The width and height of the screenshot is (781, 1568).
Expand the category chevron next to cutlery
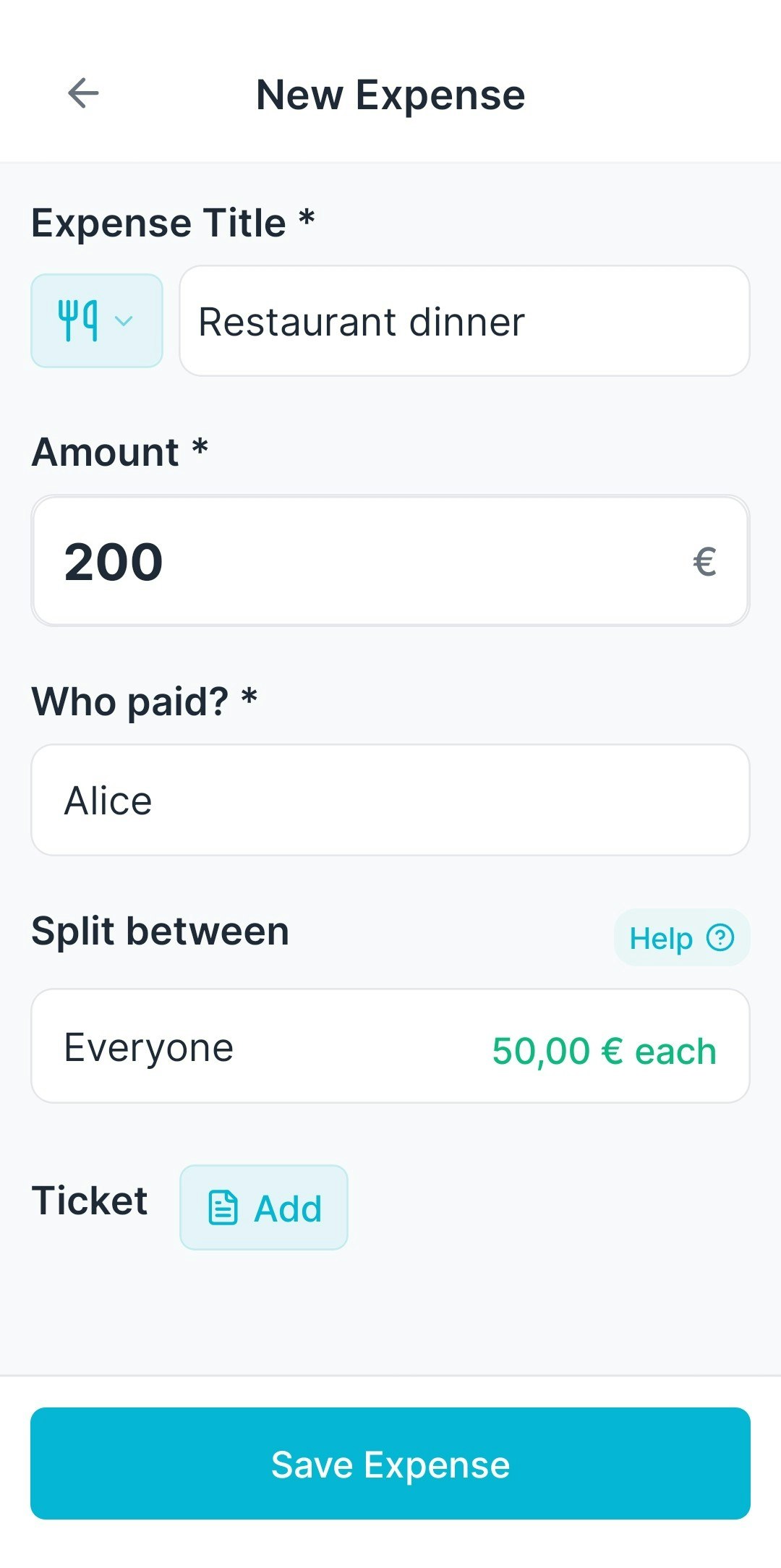(124, 320)
